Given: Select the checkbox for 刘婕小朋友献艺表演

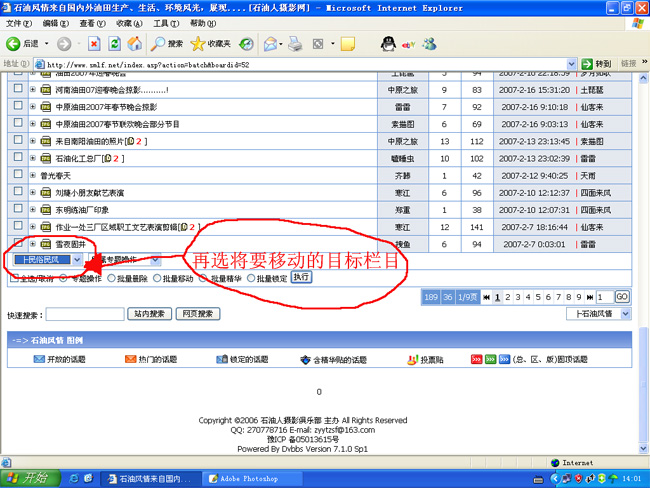Looking at the screenshot, I should pos(18,191).
